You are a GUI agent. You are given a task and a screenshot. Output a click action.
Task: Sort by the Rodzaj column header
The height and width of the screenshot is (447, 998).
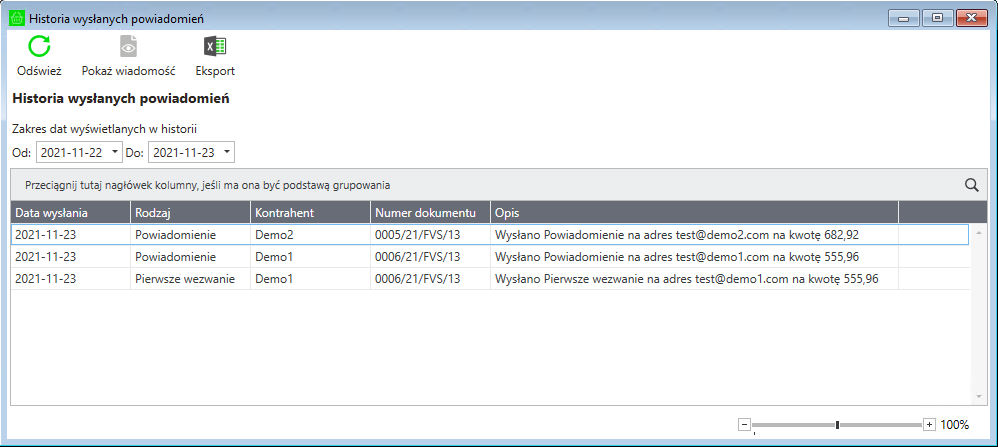coord(190,213)
